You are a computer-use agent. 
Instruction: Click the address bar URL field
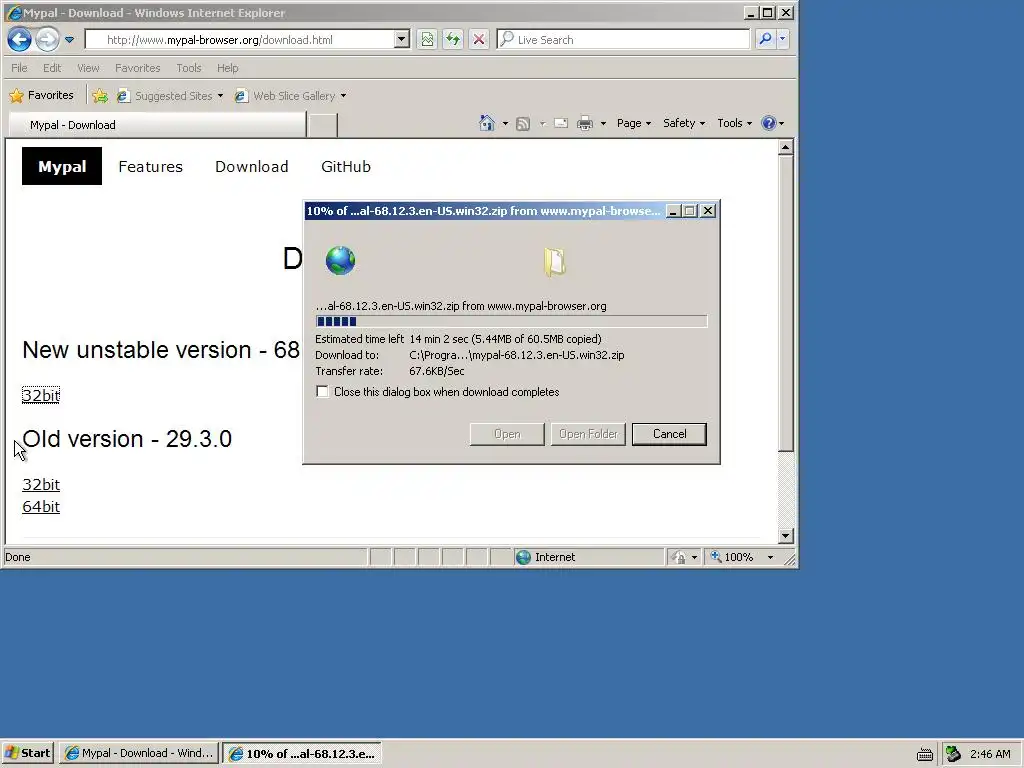click(239, 40)
